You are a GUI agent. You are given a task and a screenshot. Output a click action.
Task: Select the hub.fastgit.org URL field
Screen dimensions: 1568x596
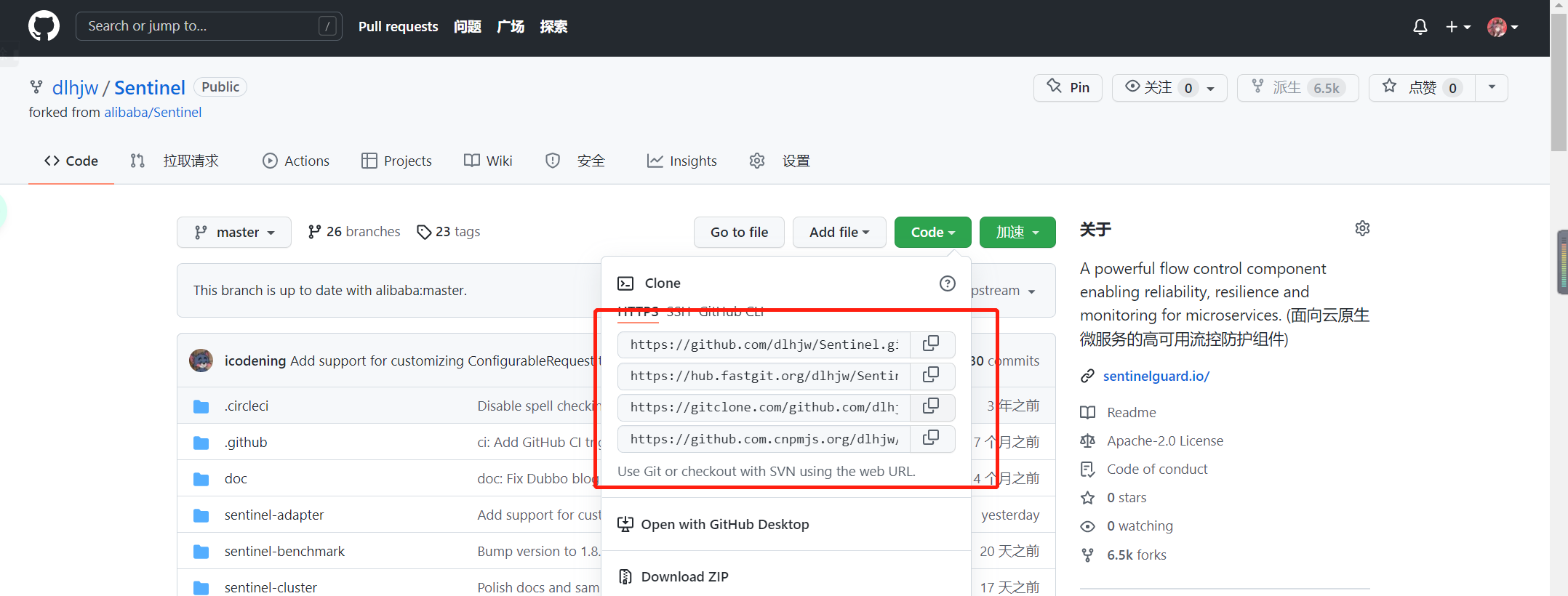[764, 376]
